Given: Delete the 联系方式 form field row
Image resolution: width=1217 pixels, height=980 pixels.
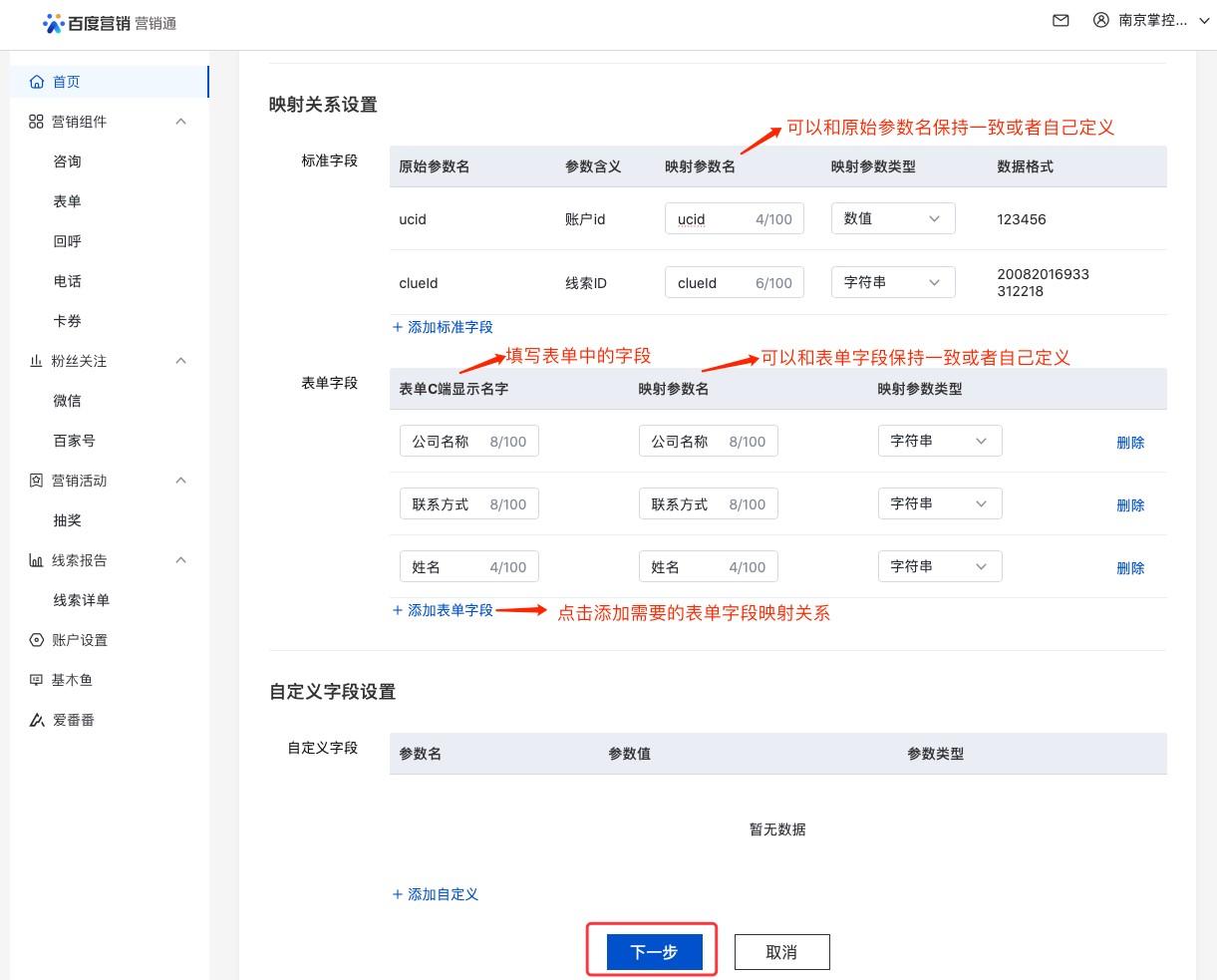Looking at the screenshot, I should tap(1129, 505).
